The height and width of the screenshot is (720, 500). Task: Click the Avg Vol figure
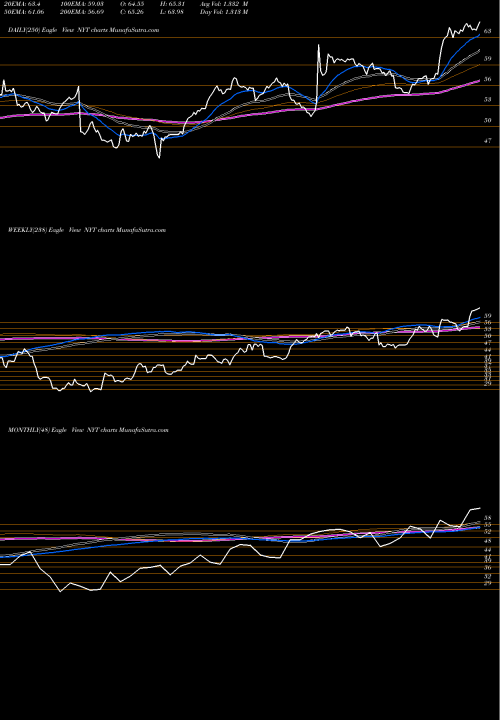click(x=224, y=4)
